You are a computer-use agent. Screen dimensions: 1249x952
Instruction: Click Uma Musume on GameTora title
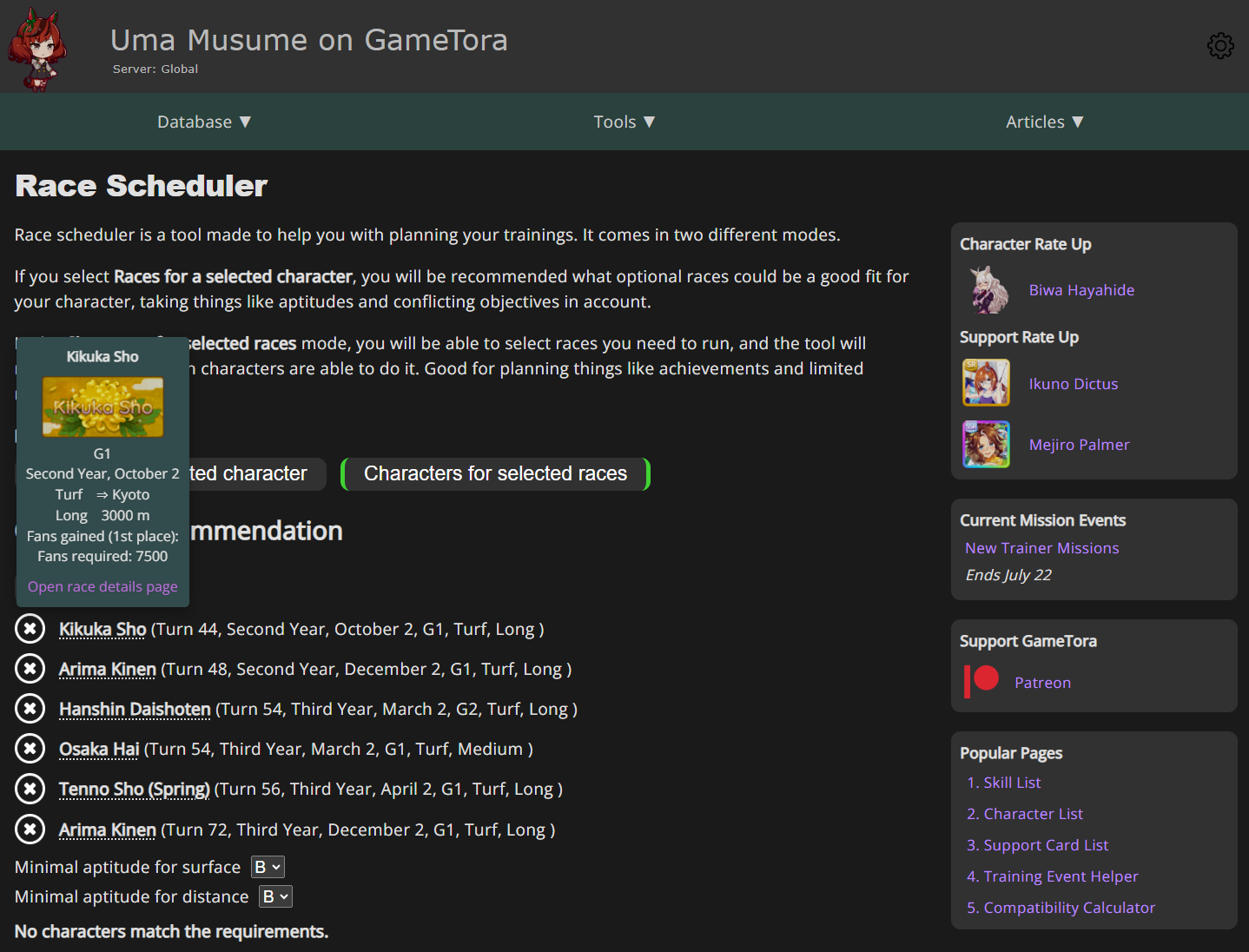(x=309, y=40)
